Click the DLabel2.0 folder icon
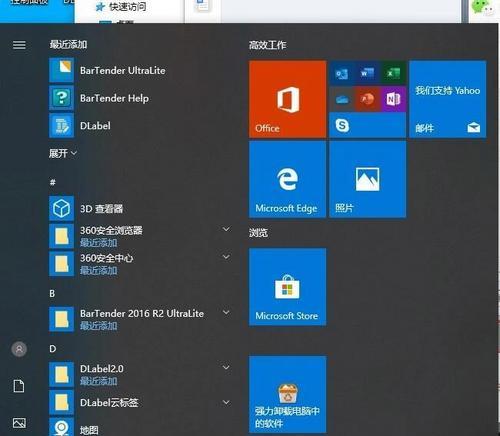Viewport: 500px width, 436px height. point(61,374)
